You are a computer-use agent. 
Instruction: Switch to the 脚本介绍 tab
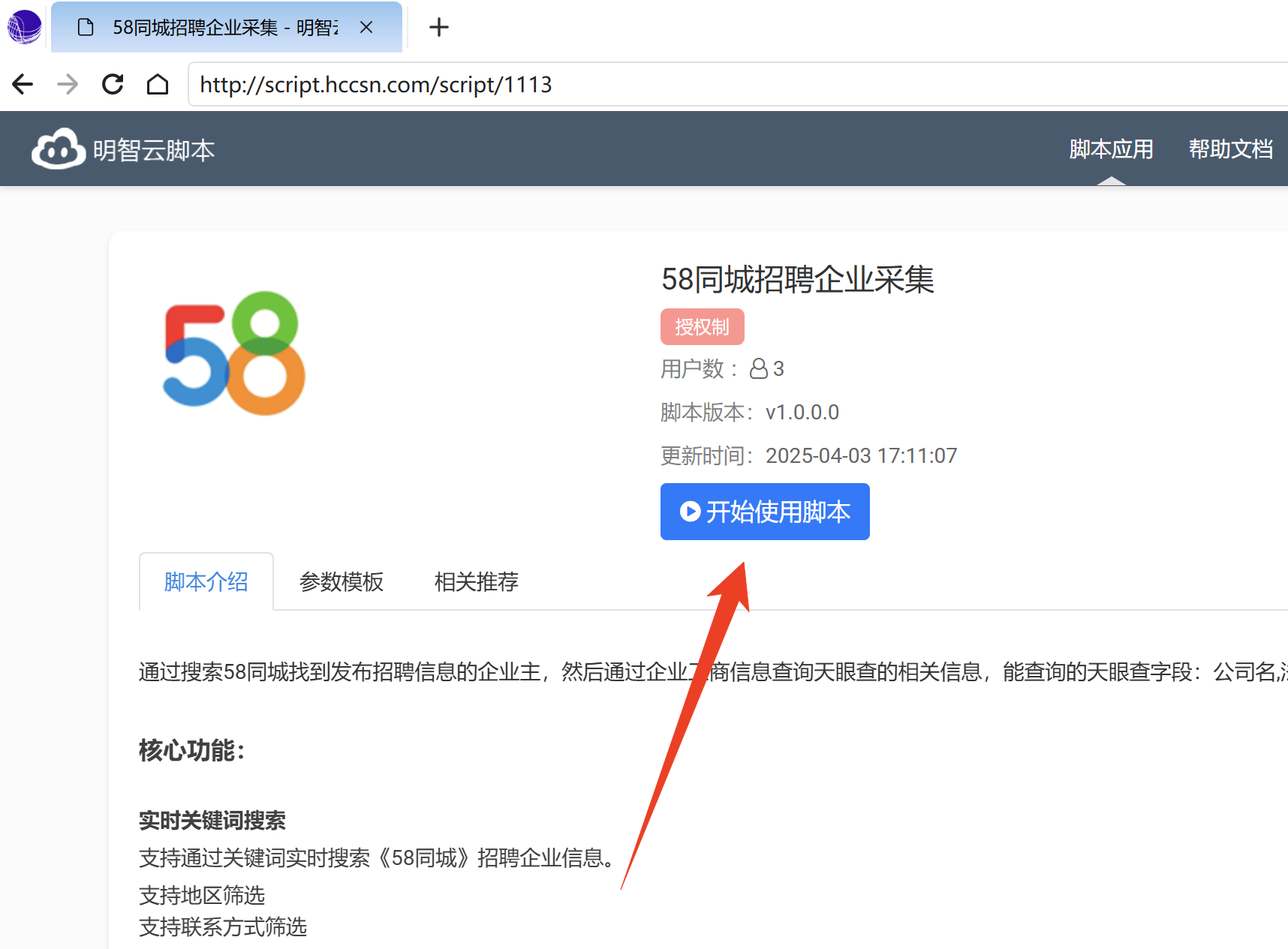[206, 581]
